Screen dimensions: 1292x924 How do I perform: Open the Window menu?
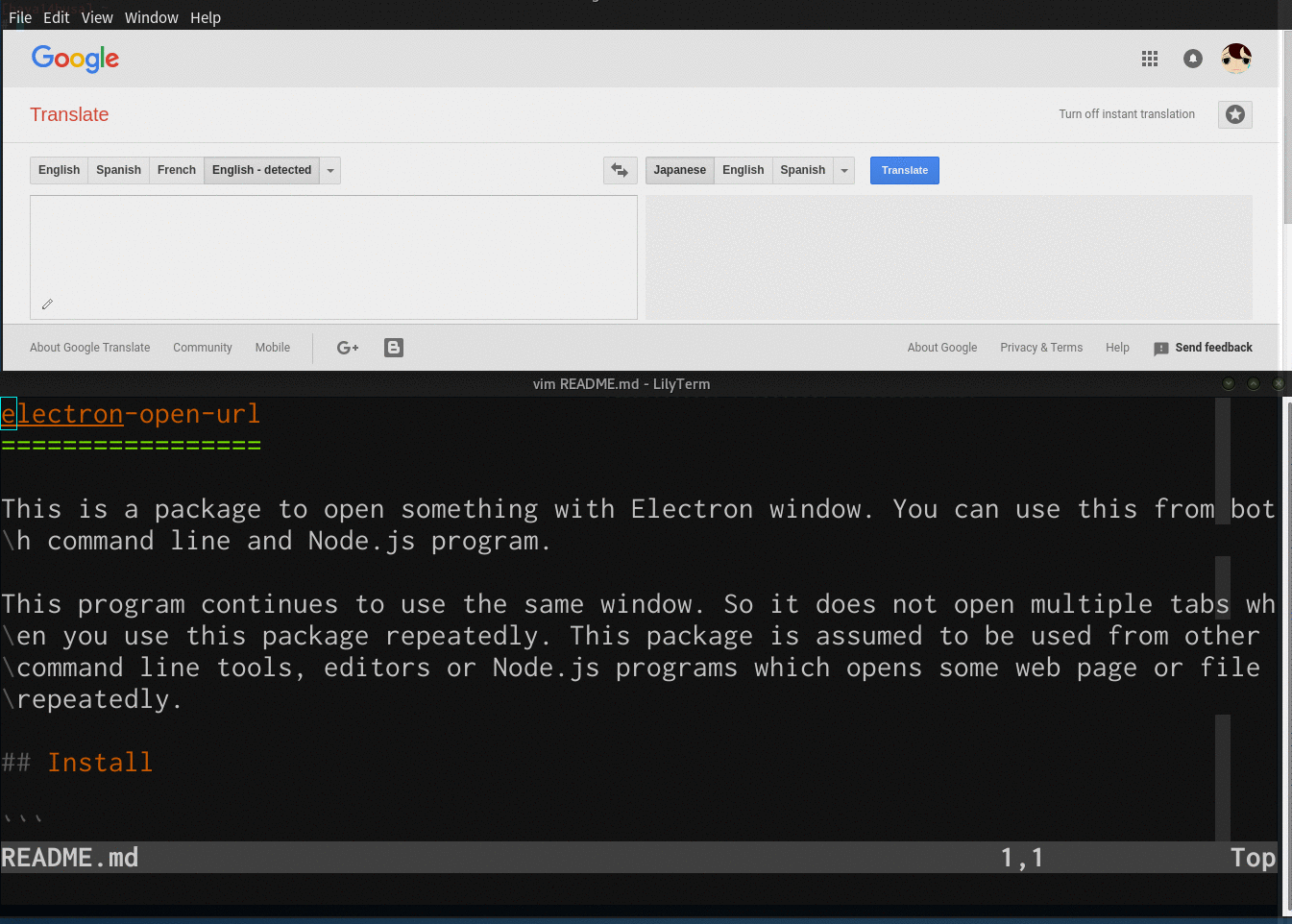[152, 17]
